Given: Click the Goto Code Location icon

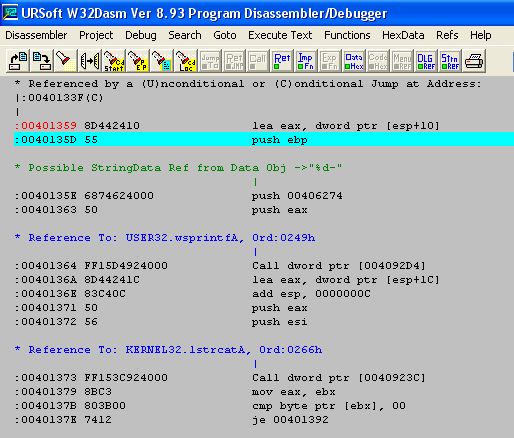Looking at the screenshot, I should pyautogui.click(x=186, y=61).
